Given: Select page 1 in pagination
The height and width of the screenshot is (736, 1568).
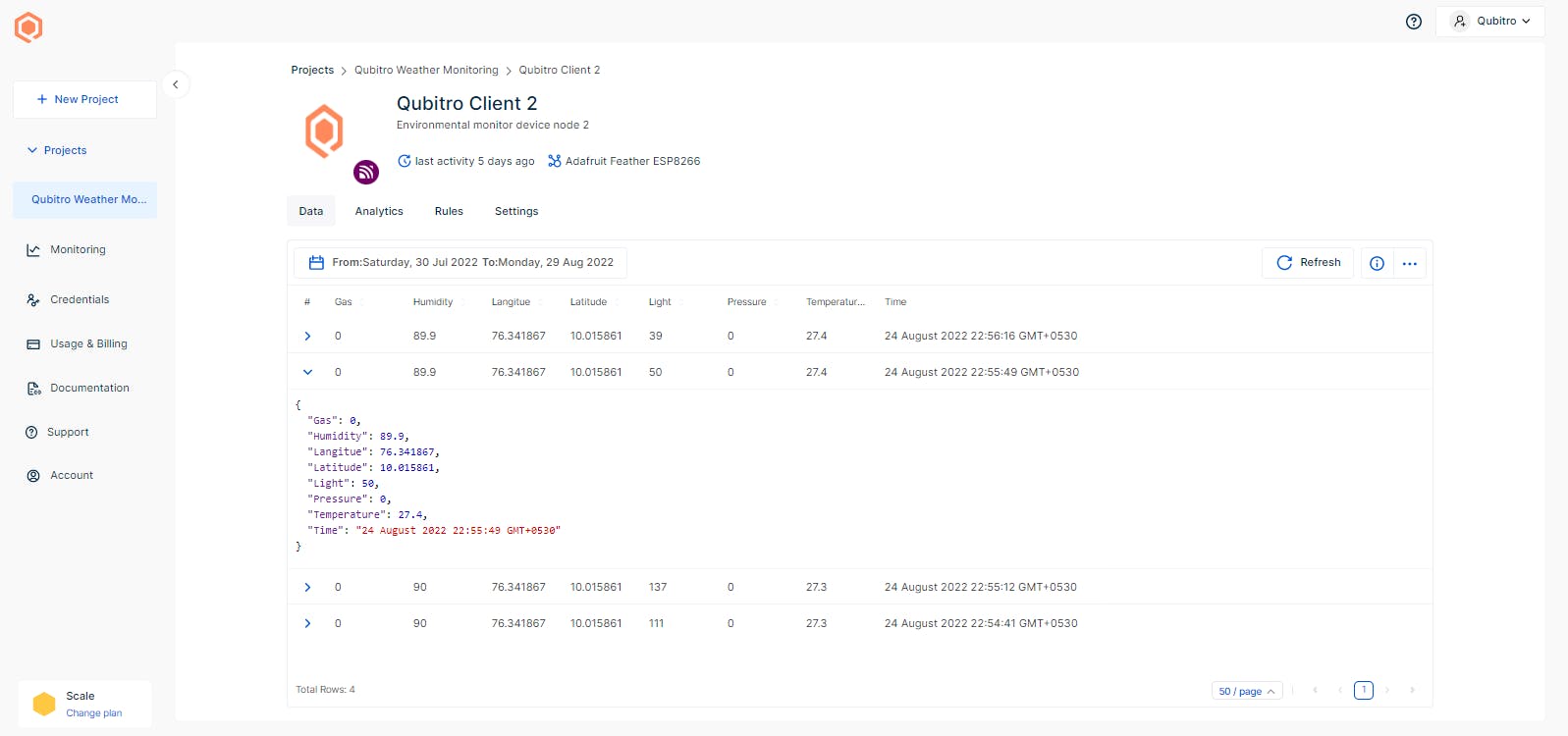Looking at the screenshot, I should [1364, 690].
